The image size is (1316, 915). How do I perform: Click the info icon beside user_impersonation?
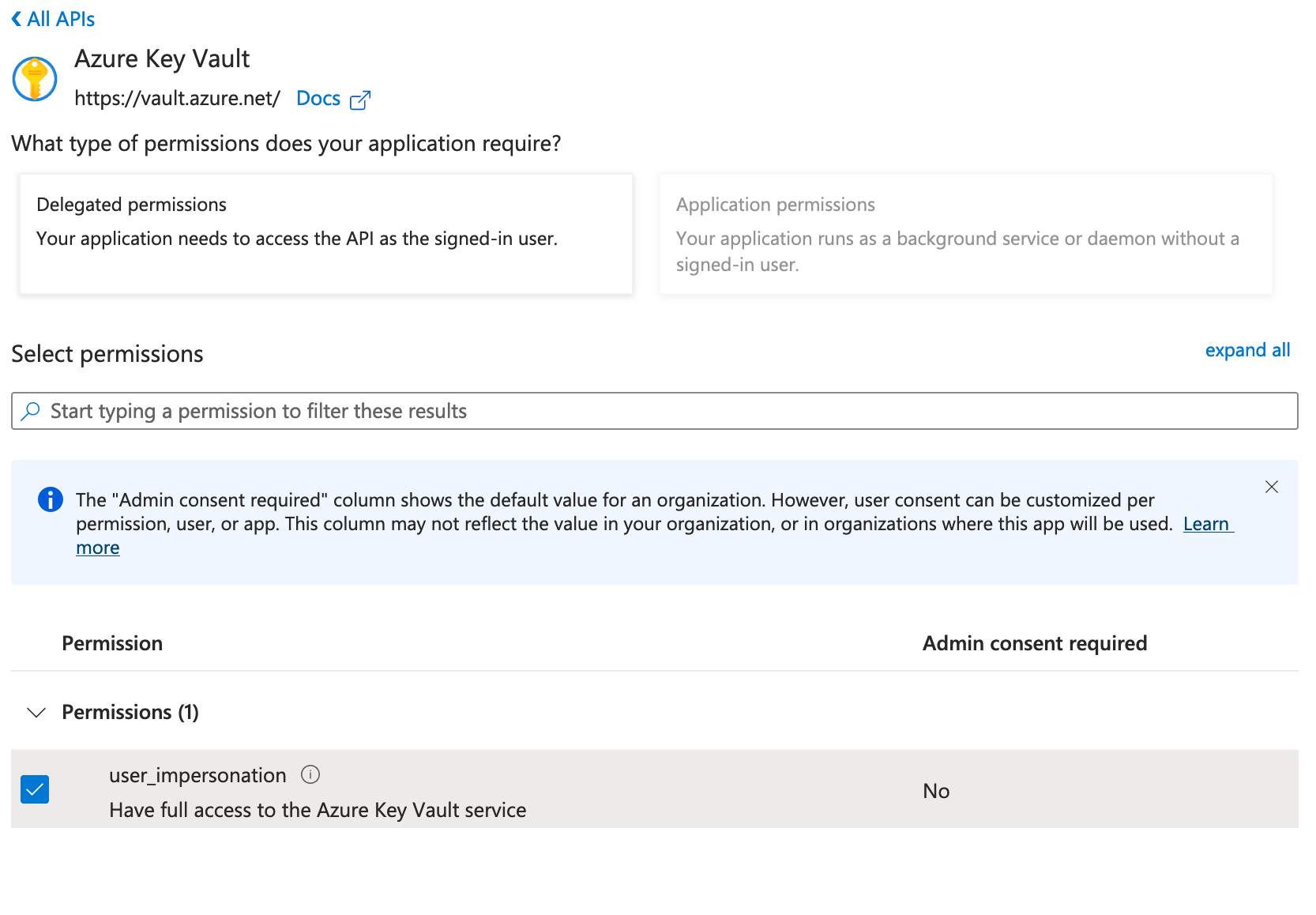pyautogui.click(x=310, y=774)
